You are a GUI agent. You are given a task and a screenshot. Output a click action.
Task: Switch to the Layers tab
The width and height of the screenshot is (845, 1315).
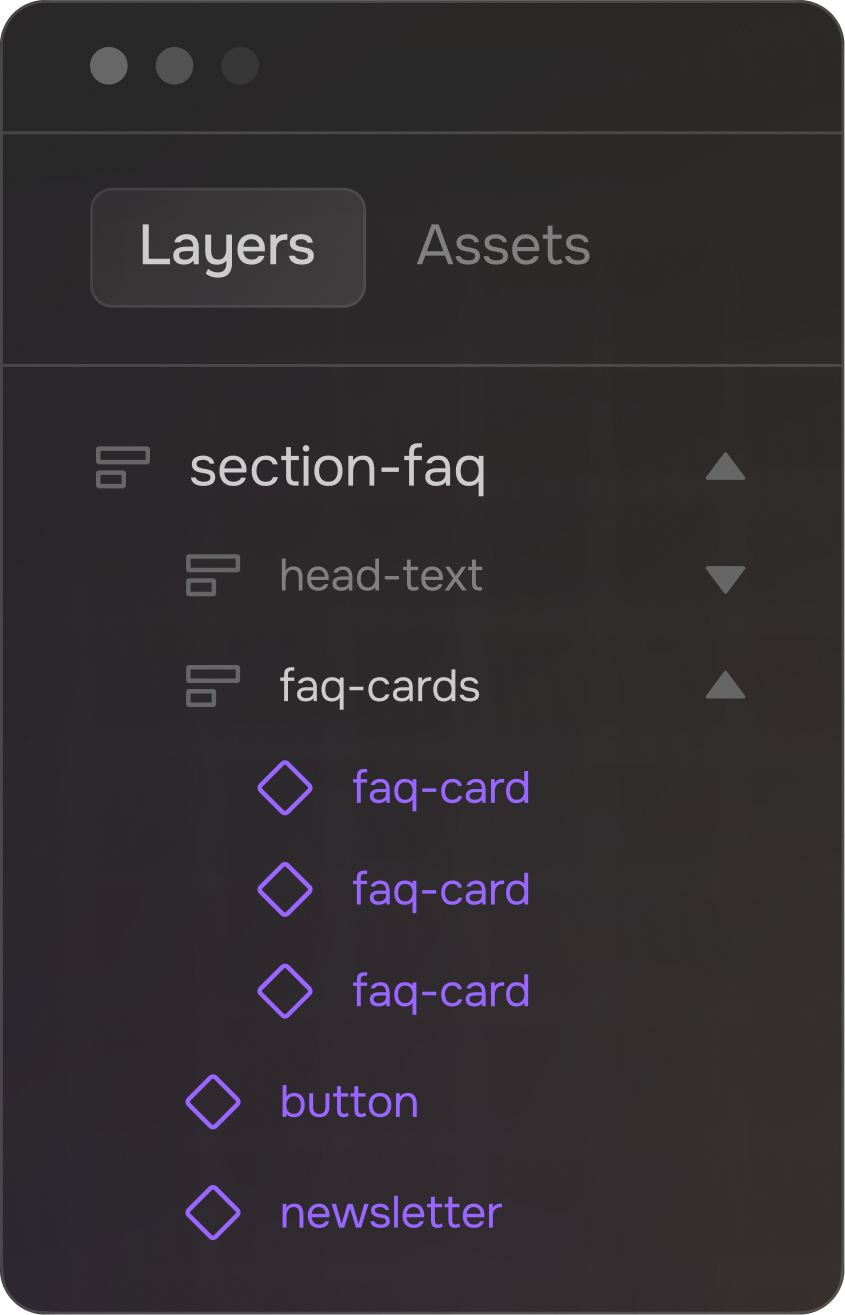click(228, 247)
